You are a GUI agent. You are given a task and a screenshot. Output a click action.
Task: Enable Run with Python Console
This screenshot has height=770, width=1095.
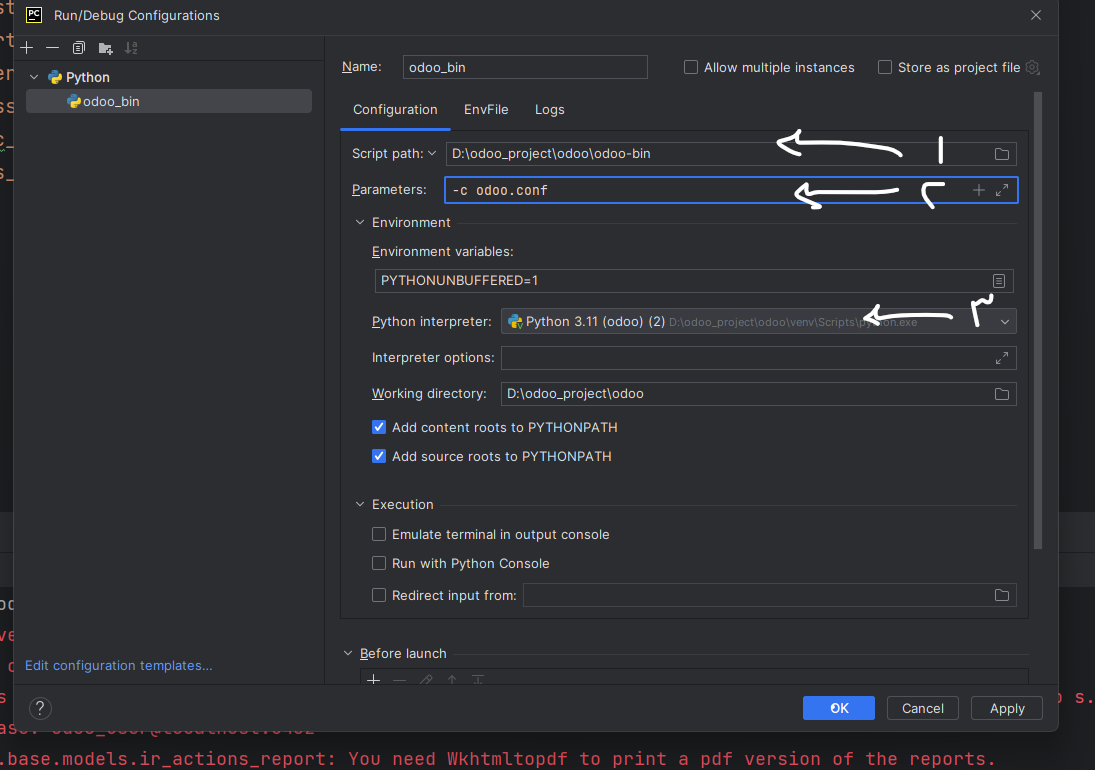379,563
